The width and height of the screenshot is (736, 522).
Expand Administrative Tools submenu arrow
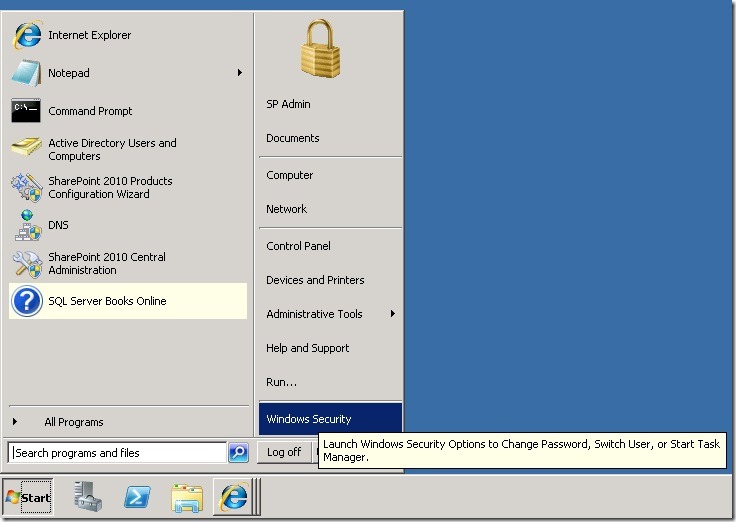click(x=392, y=314)
